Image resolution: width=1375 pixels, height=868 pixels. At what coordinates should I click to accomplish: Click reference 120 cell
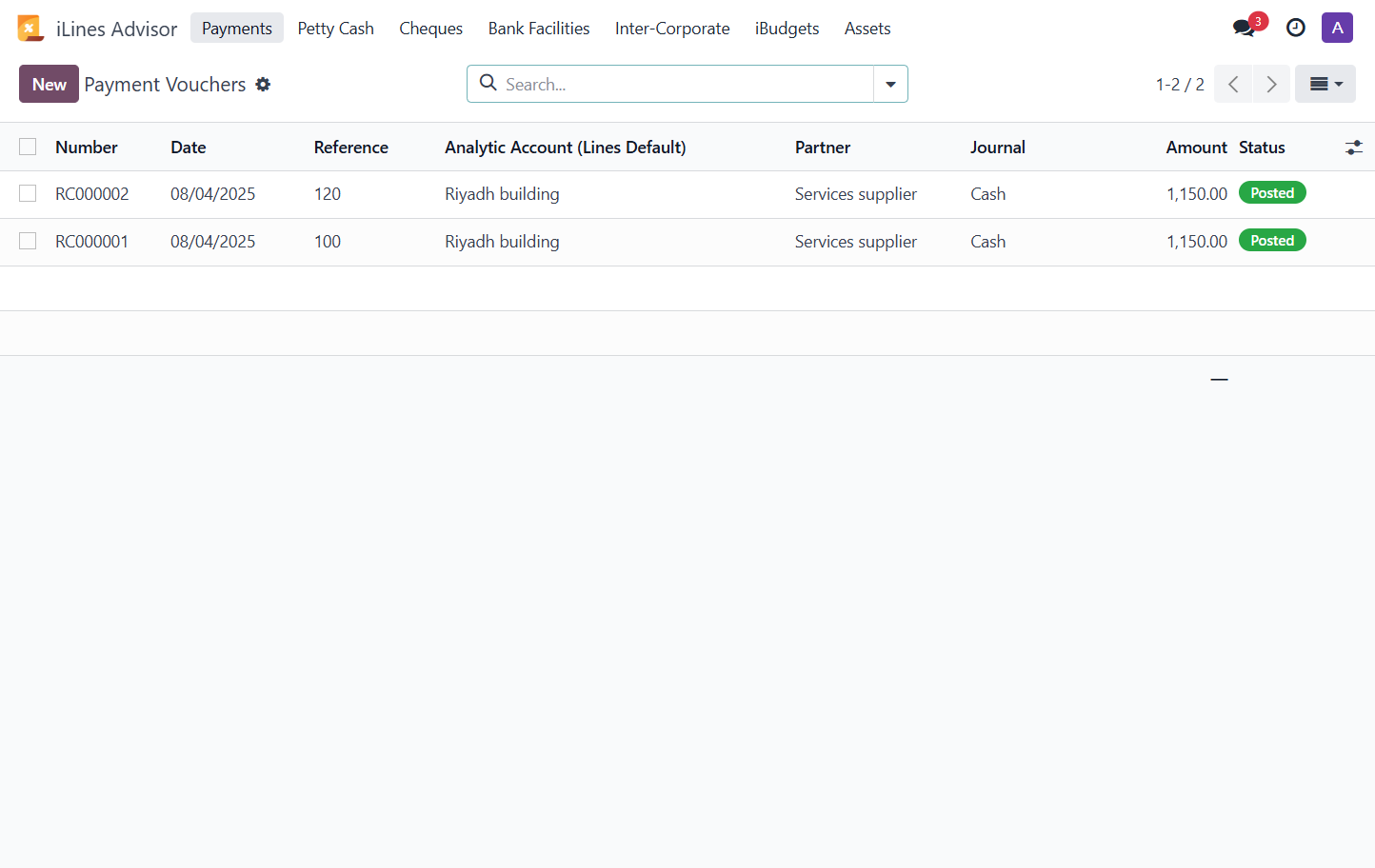tap(328, 193)
